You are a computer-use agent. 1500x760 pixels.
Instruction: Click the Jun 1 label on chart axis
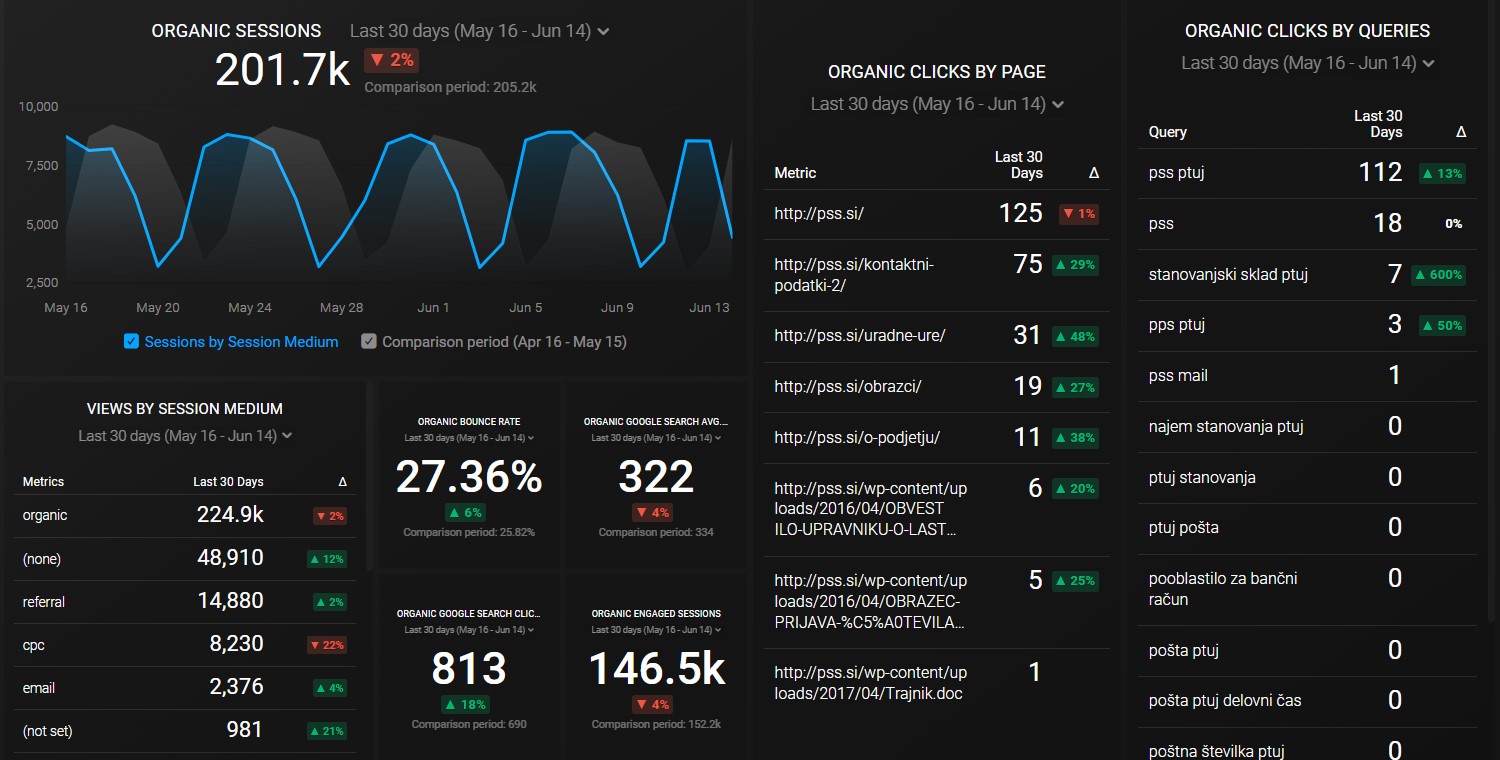click(x=433, y=308)
